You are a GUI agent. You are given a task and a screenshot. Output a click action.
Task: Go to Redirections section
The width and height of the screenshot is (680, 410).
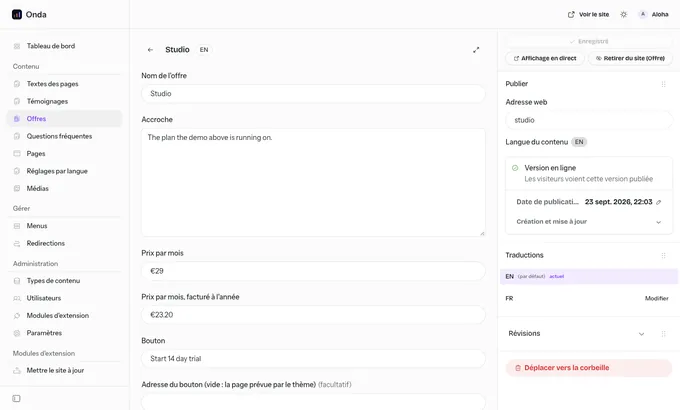64,243
